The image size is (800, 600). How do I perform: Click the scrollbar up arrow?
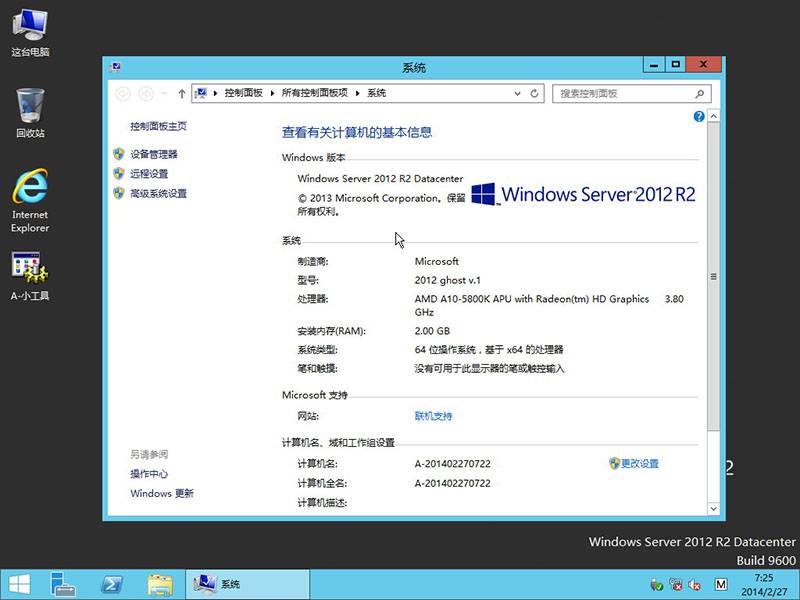714,116
